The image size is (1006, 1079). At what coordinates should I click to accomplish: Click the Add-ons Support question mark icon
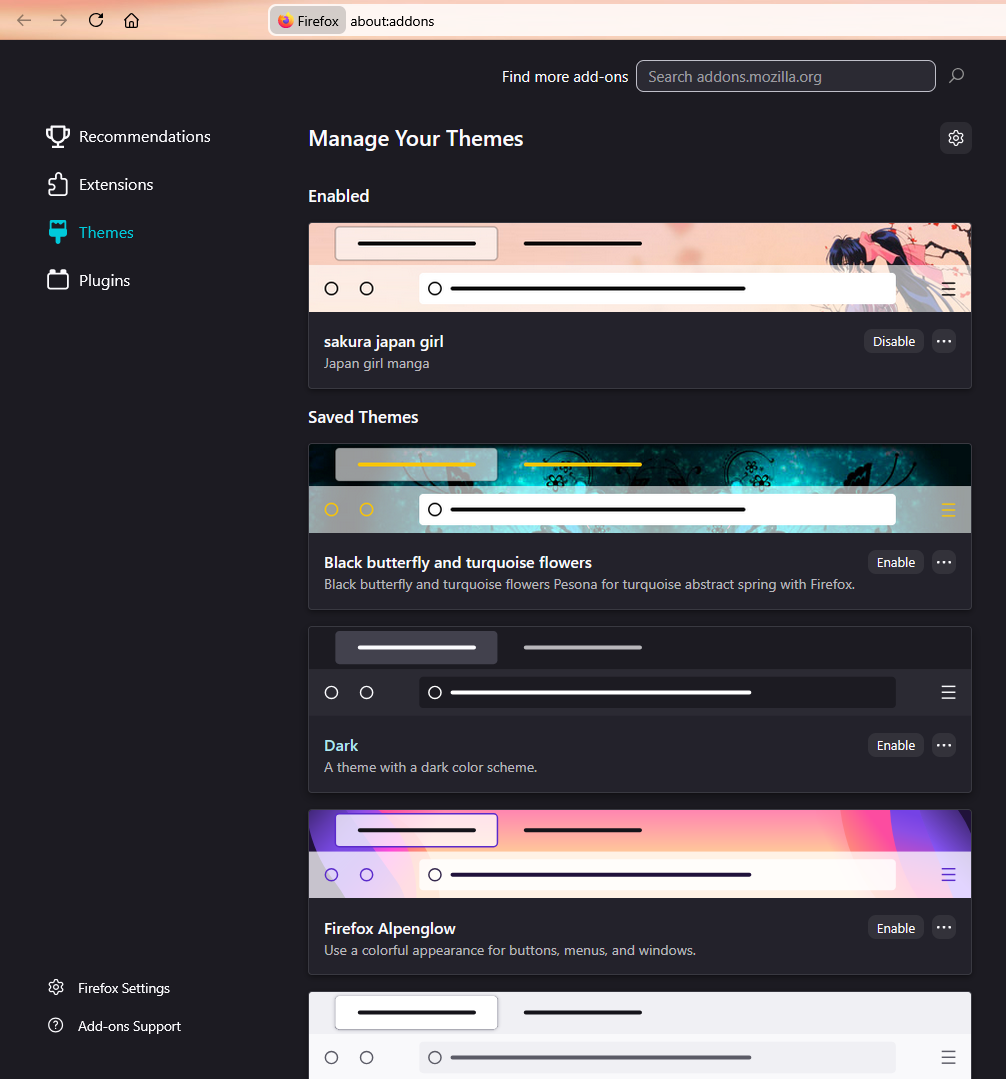[x=56, y=1025]
